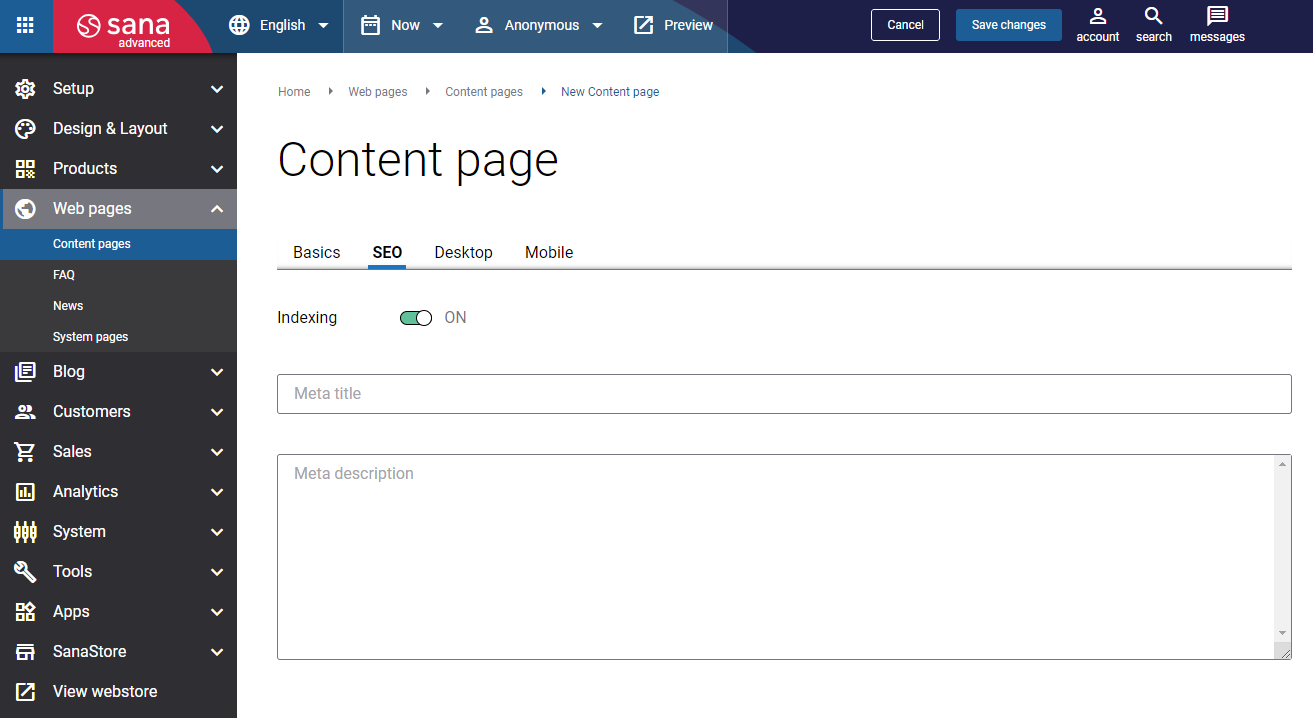1313x718 pixels.
Task: Click the Sales cart icon
Action: 25,452
